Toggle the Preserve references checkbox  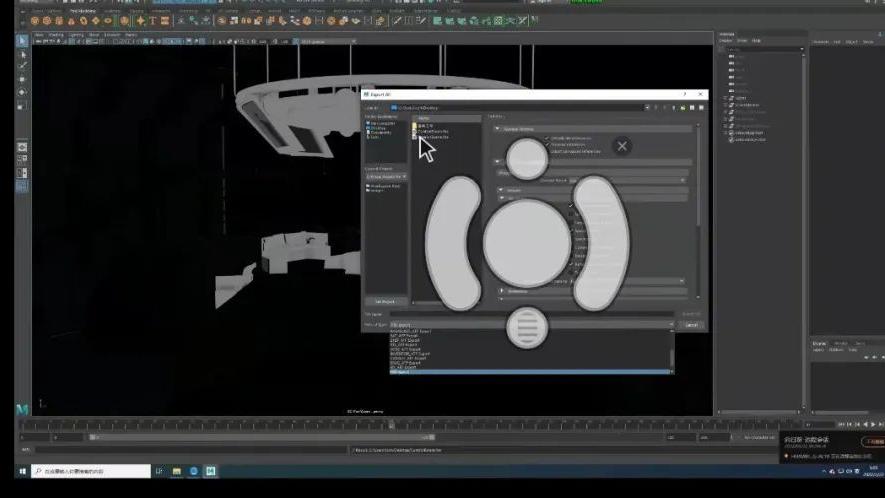coord(547,144)
